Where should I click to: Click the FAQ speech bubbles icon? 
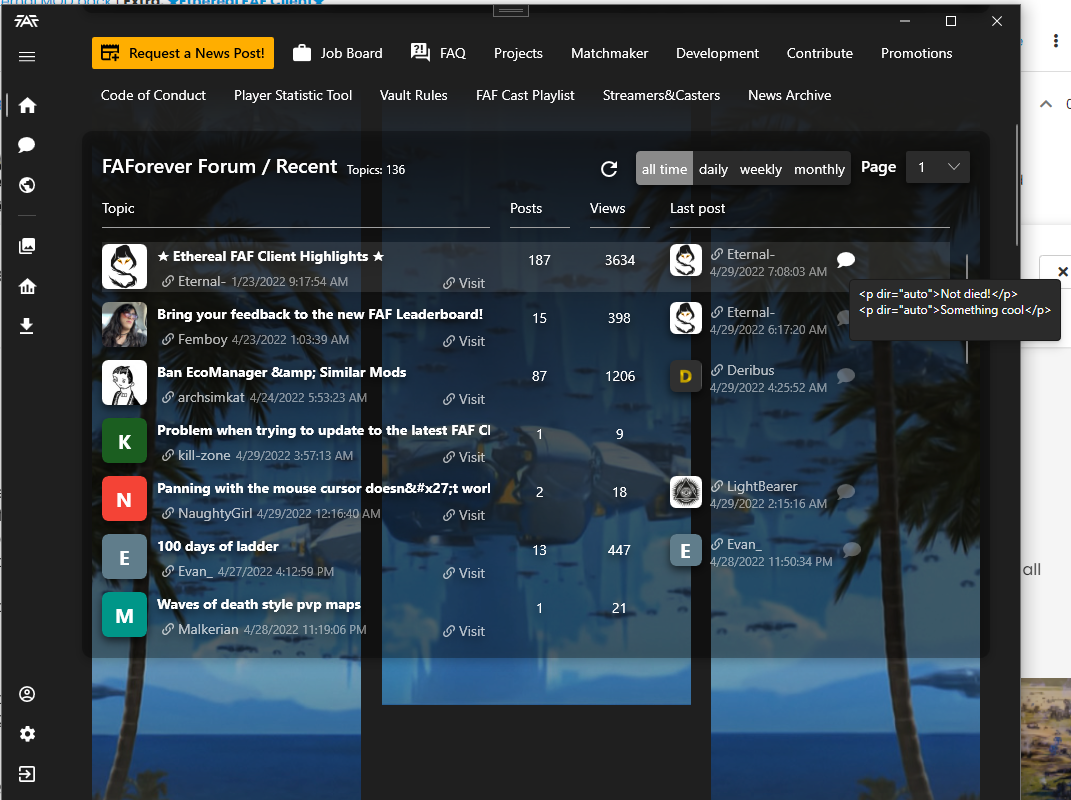pyautogui.click(x=420, y=52)
